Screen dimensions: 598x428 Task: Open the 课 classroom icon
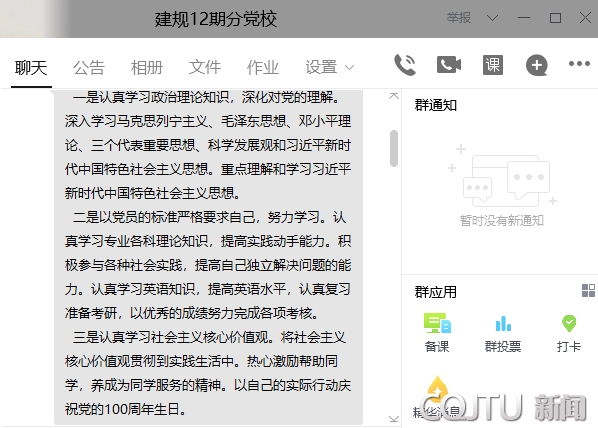[x=493, y=65]
